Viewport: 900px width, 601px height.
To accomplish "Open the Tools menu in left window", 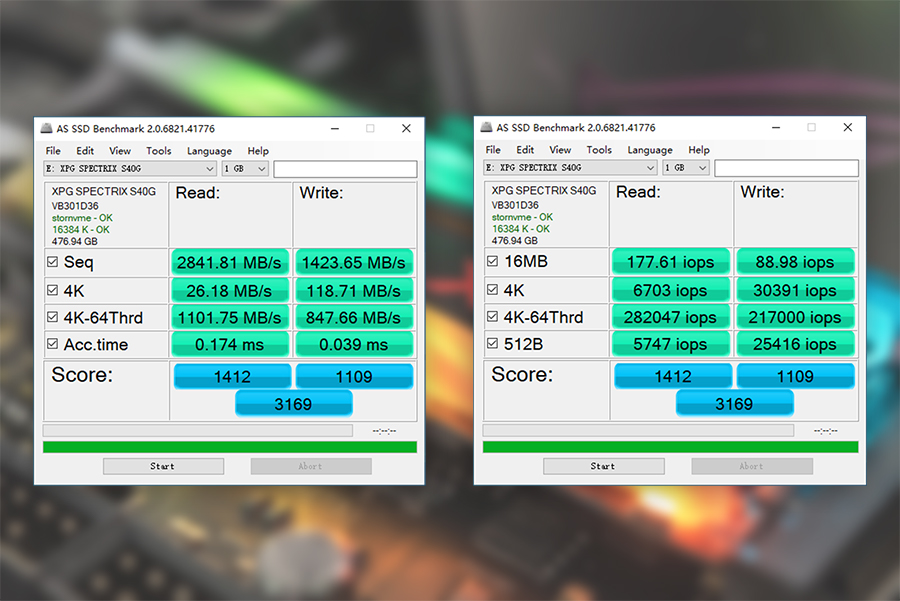I will pos(158,151).
